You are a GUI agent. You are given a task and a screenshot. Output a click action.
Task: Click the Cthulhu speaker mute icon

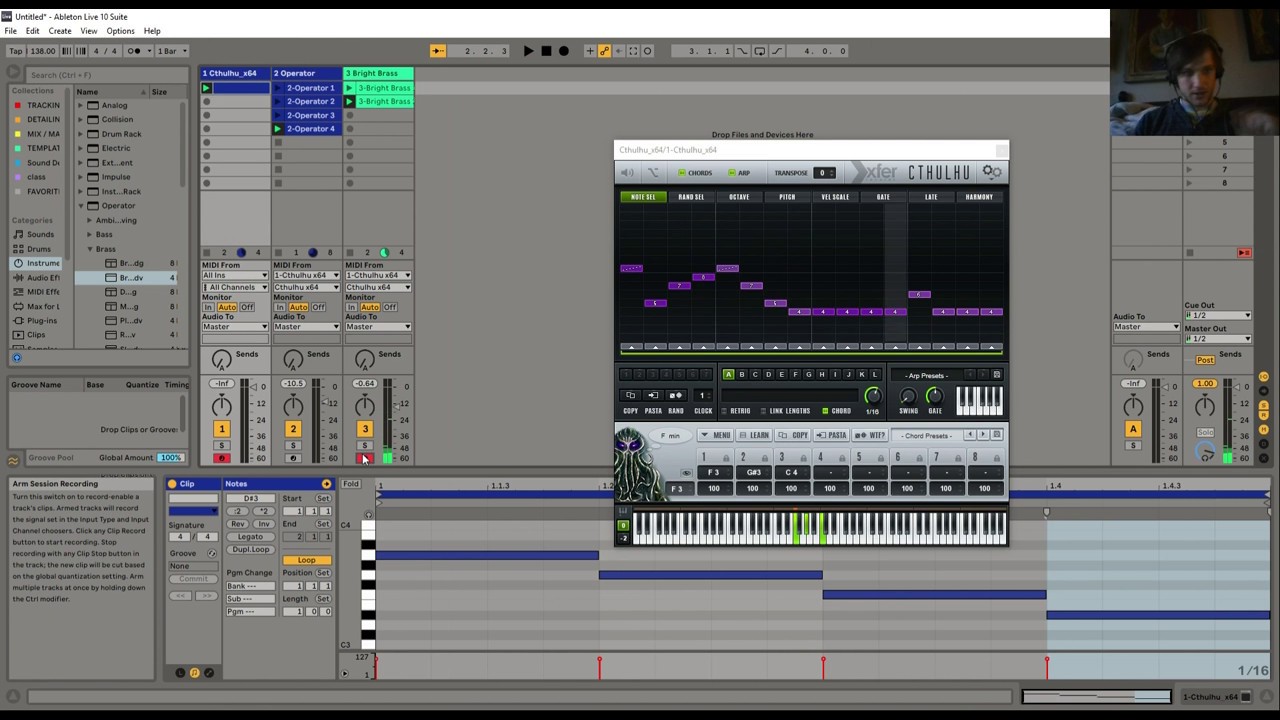tap(627, 173)
